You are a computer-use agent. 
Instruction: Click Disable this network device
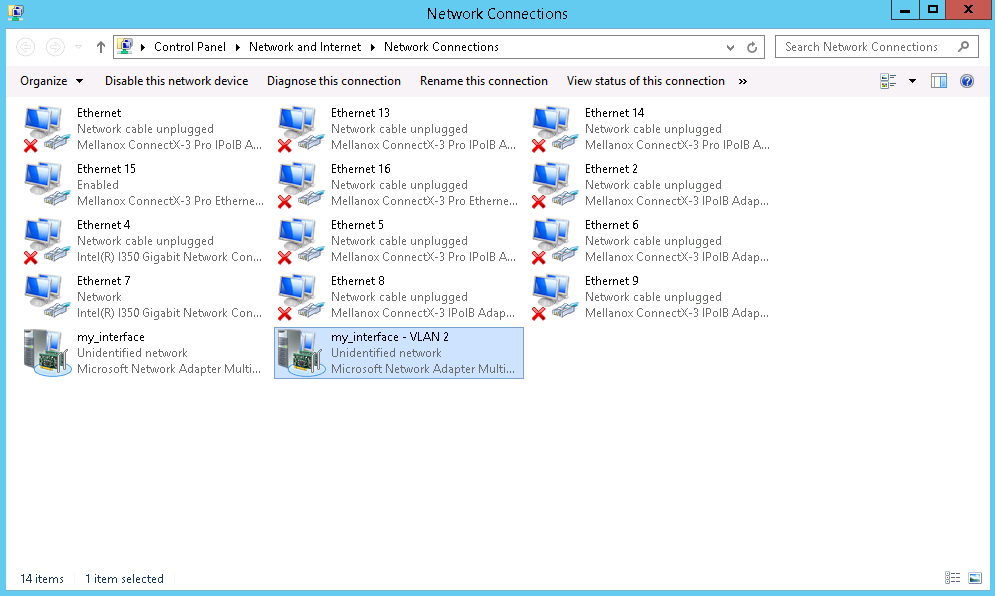176,81
